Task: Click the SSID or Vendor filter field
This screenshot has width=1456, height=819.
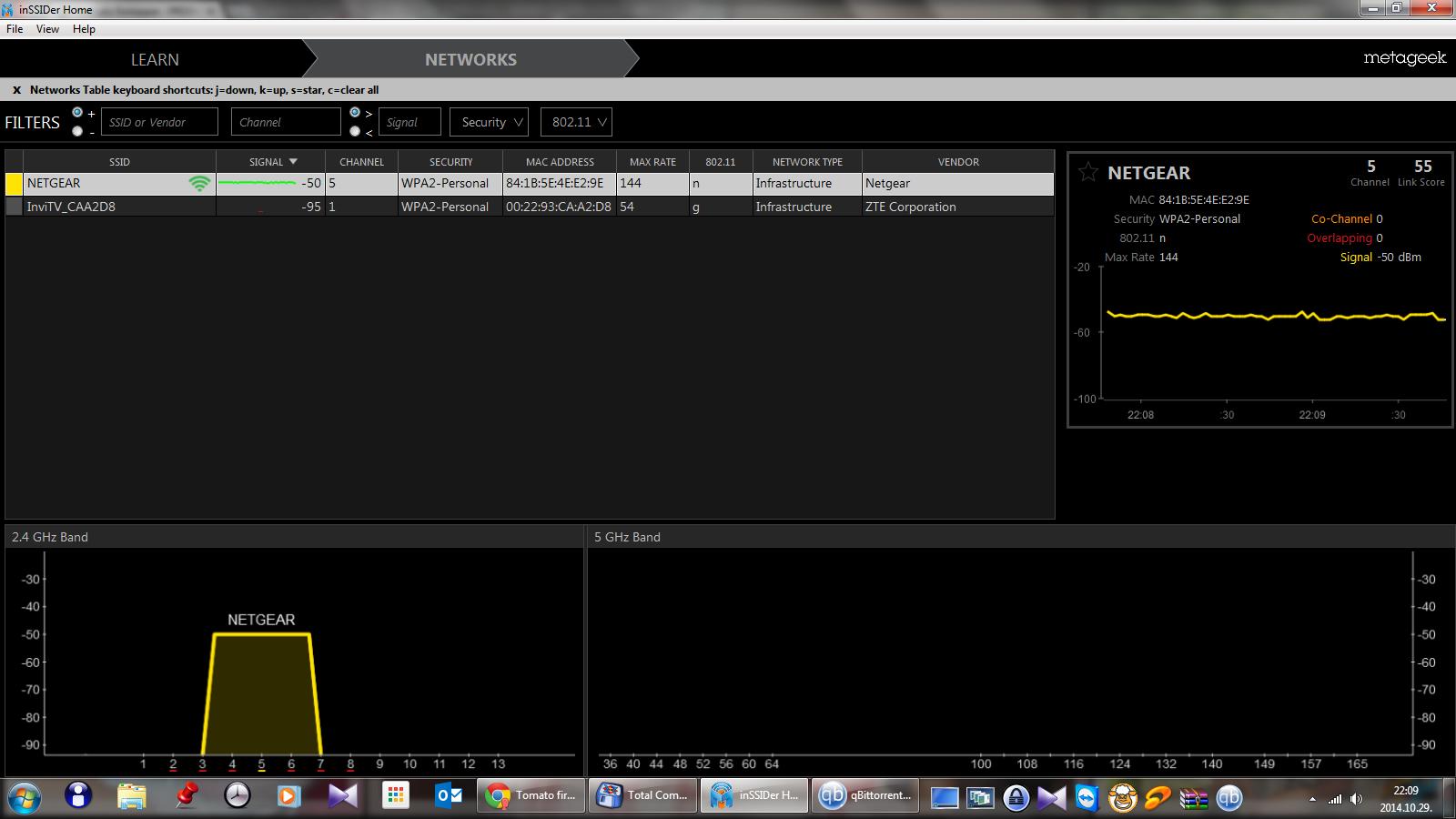Action: [x=159, y=122]
